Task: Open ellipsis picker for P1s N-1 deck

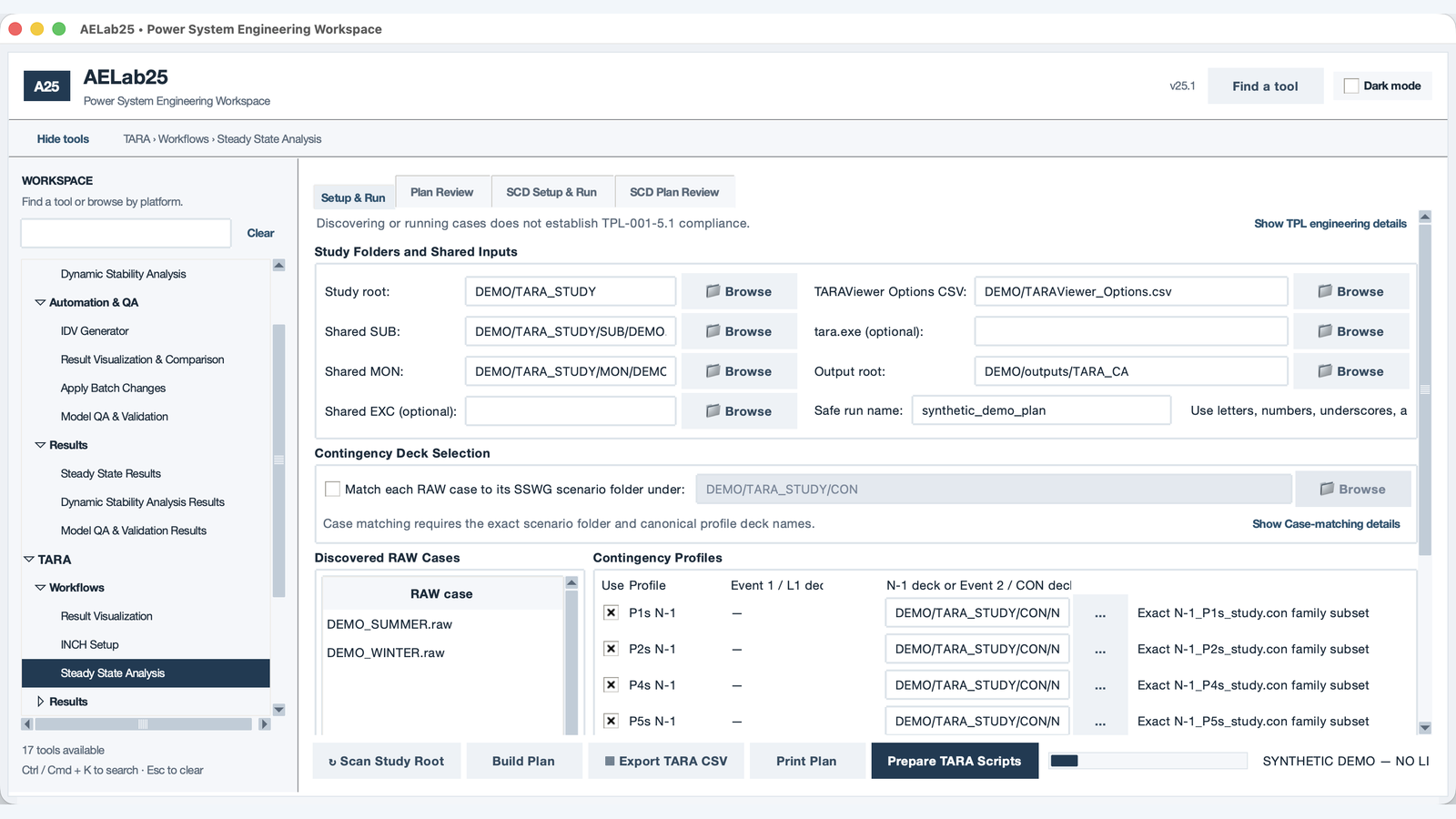Action: tap(1100, 613)
